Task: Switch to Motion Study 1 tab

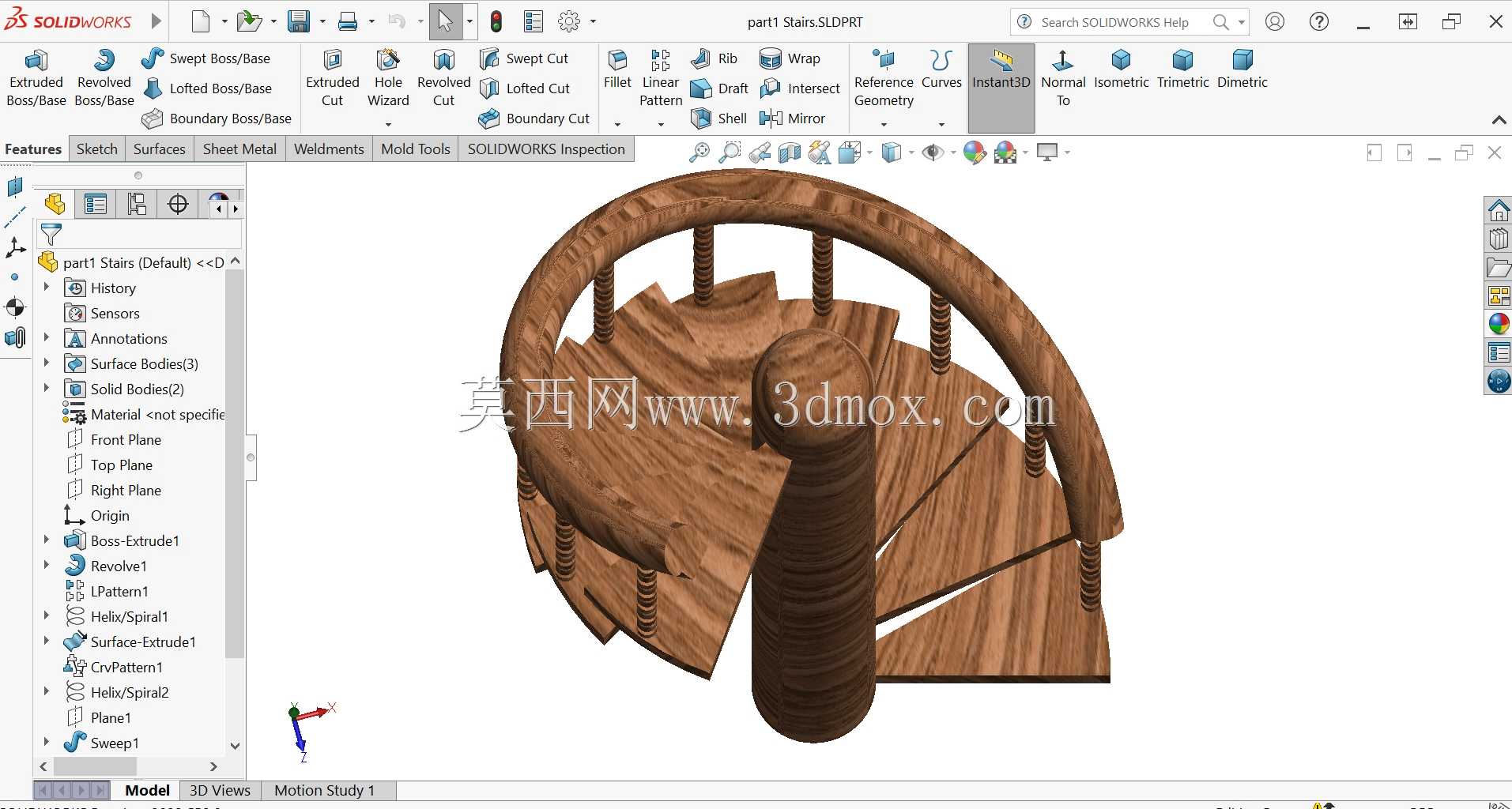Action: 324,790
